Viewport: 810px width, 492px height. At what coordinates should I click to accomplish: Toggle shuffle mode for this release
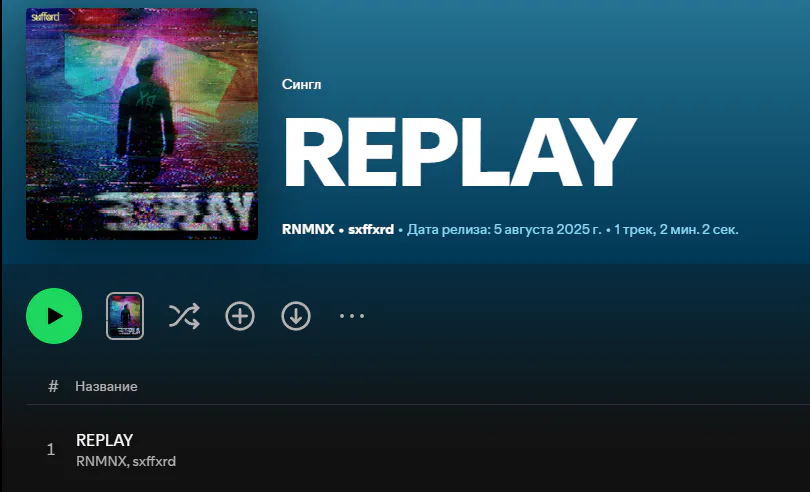coord(184,316)
